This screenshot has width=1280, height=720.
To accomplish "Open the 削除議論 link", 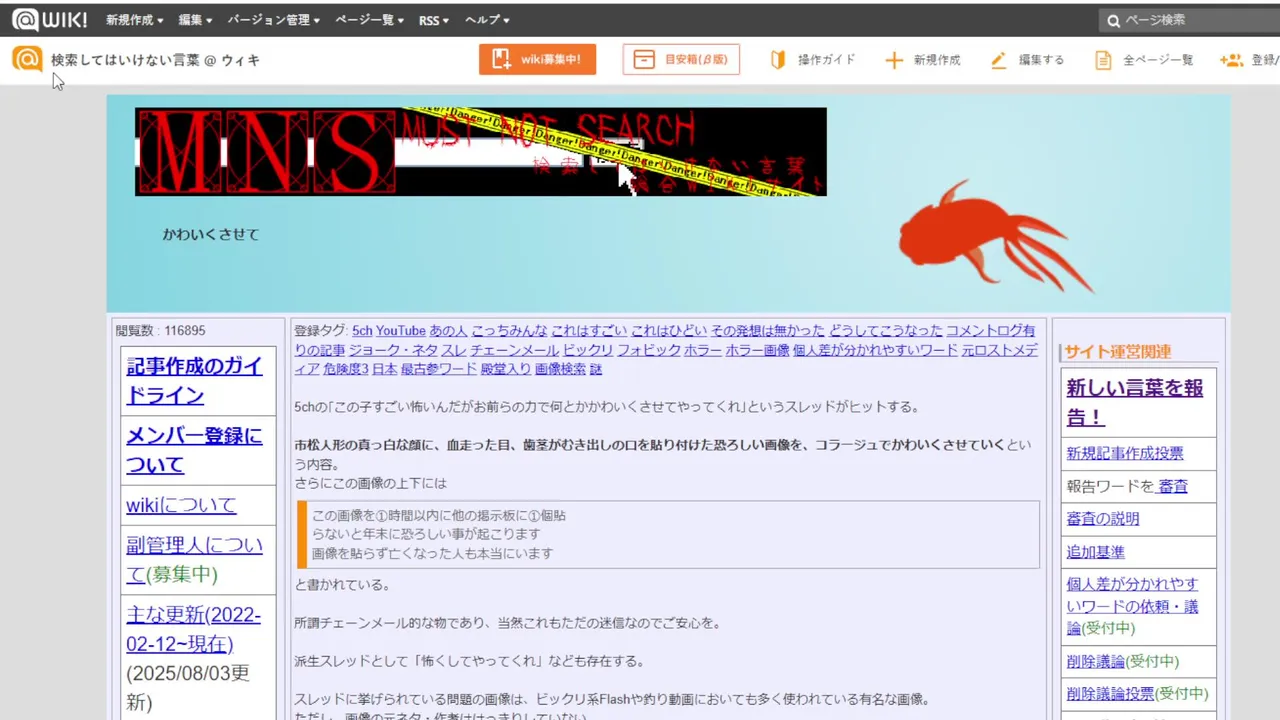I will pyautogui.click(x=1096, y=661).
